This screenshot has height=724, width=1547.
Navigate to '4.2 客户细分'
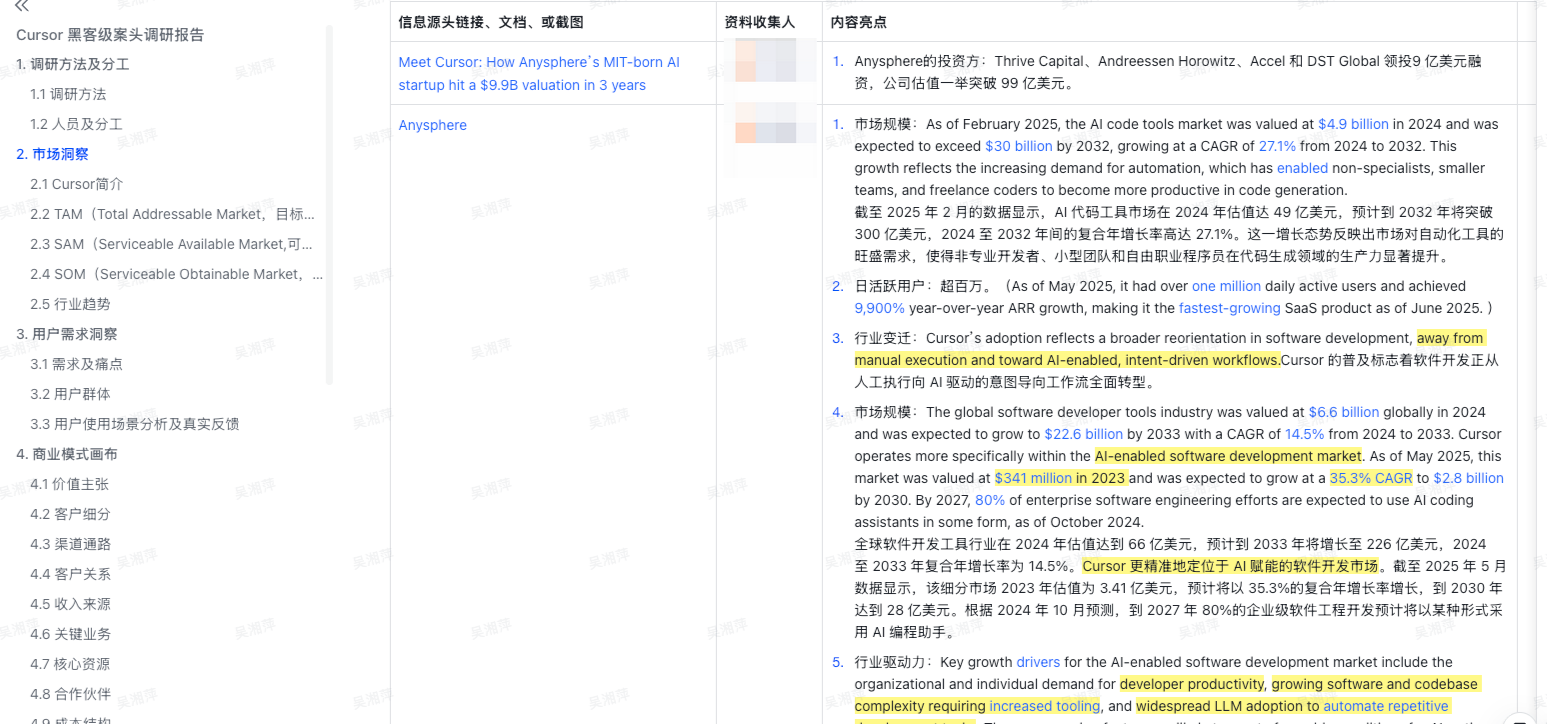70,514
